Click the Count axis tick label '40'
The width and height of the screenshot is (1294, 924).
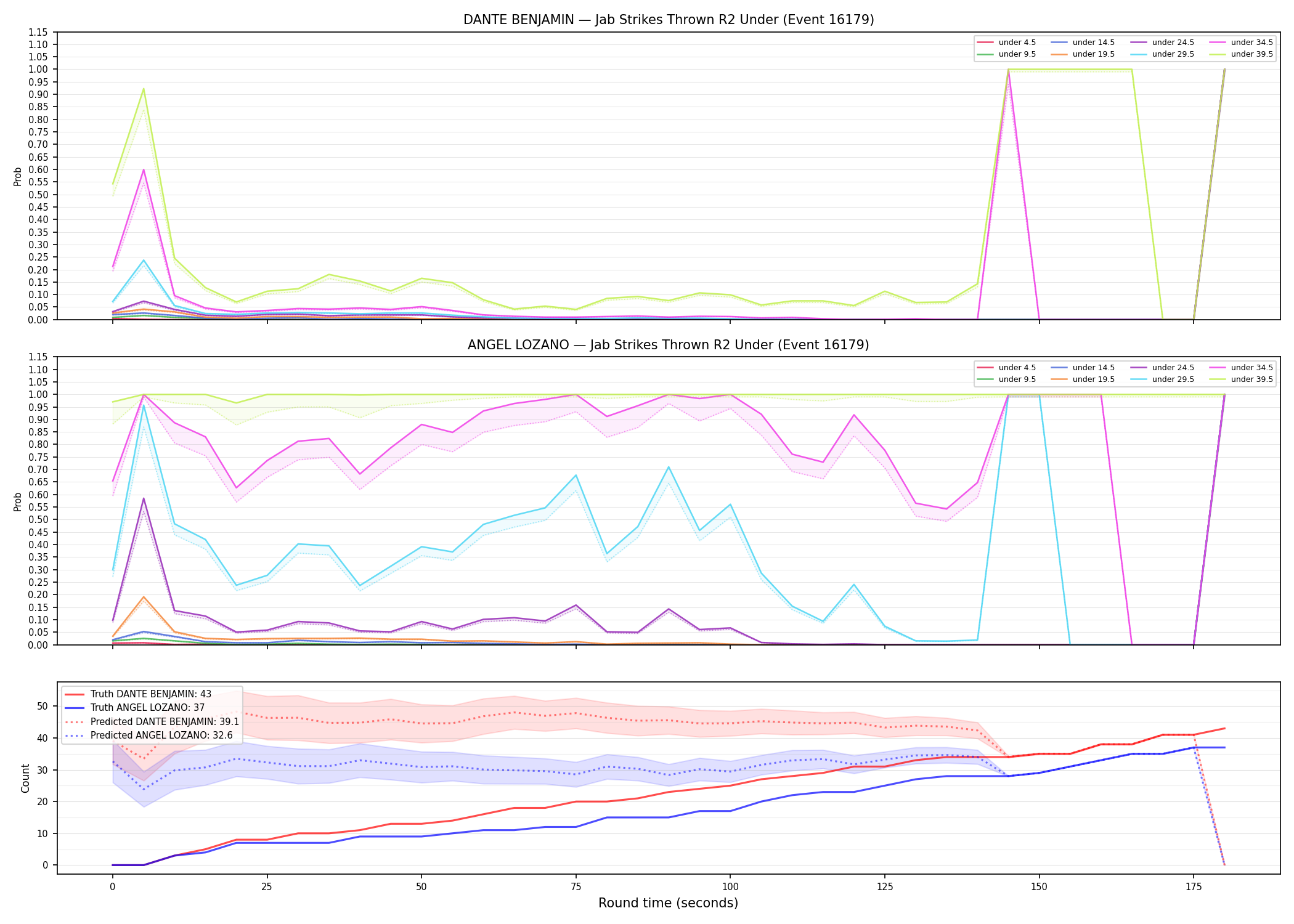pyautogui.click(x=43, y=738)
